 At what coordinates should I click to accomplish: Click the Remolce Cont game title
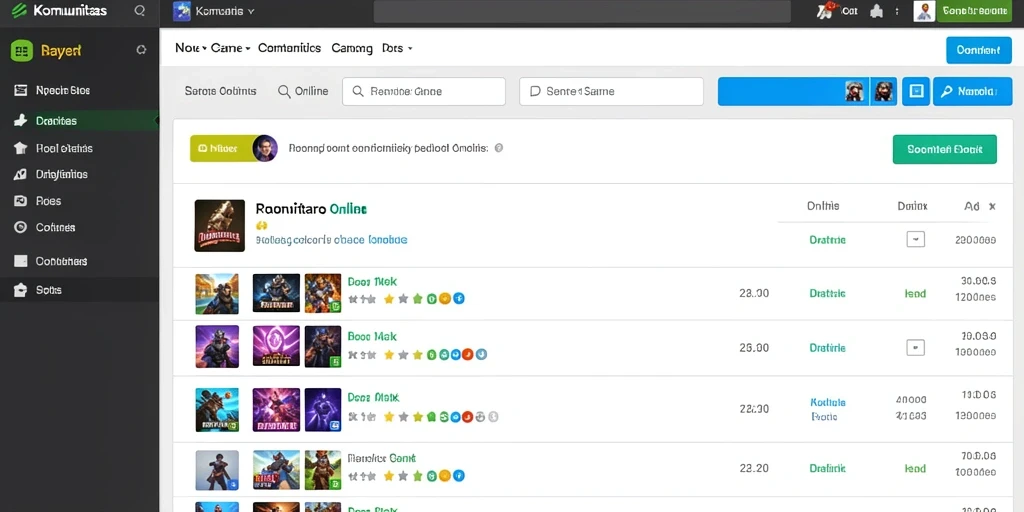(x=381, y=458)
